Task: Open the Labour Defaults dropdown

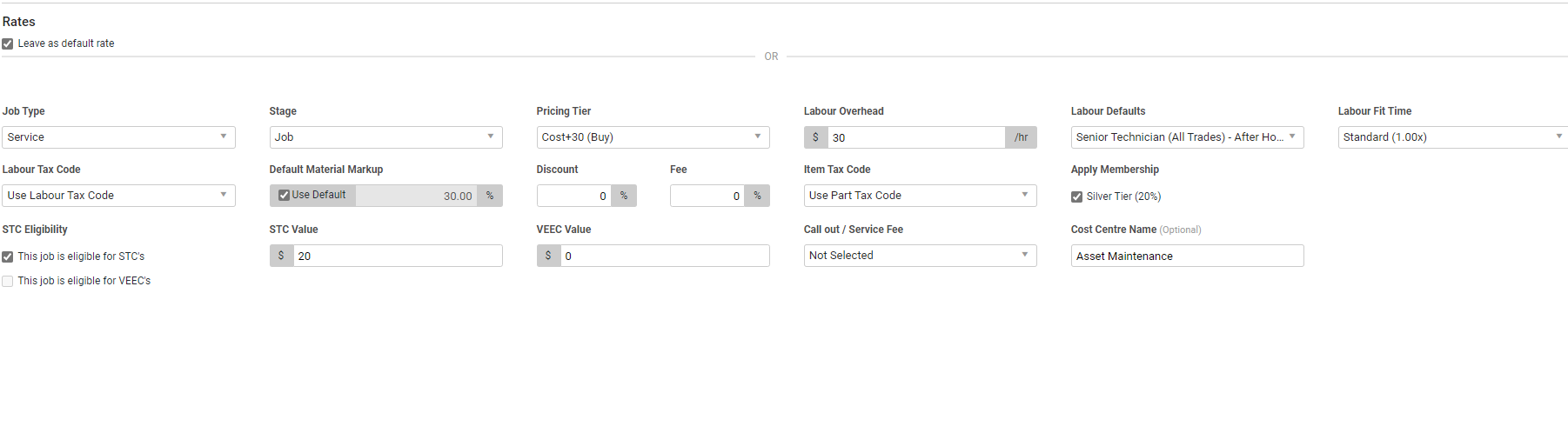Action: coord(1187,137)
